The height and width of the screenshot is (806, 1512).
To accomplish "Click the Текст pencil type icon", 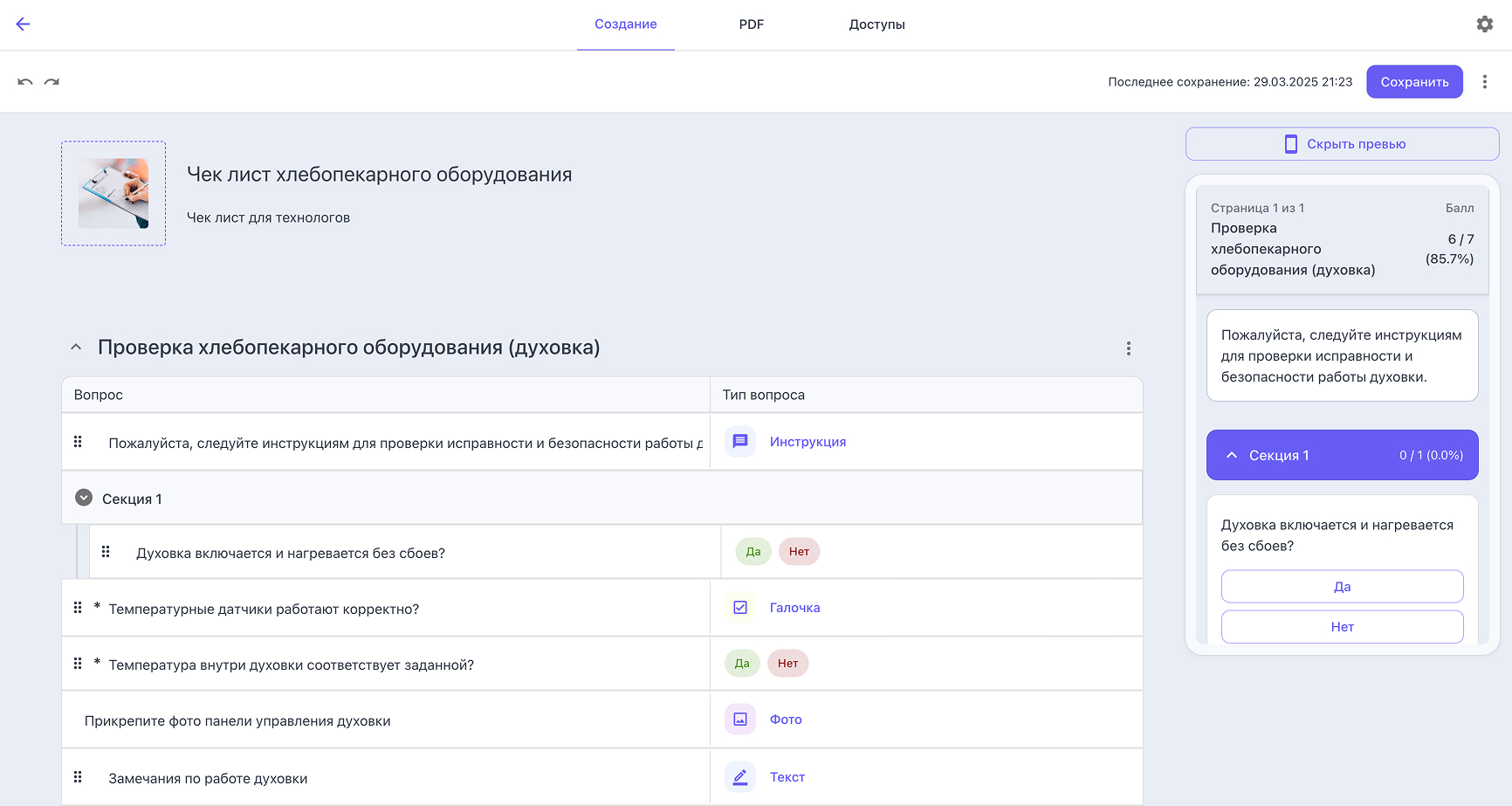I will (740, 776).
